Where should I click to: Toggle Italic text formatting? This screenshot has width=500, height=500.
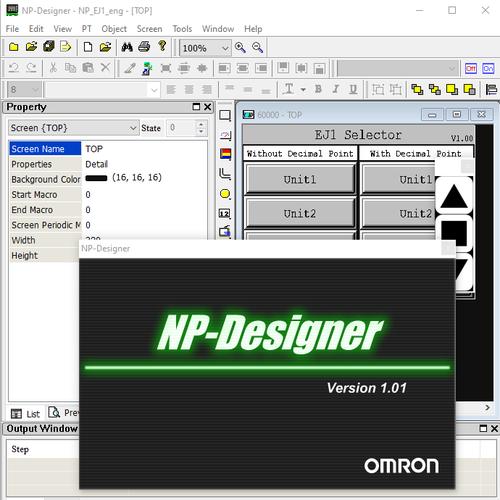click(336, 89)
